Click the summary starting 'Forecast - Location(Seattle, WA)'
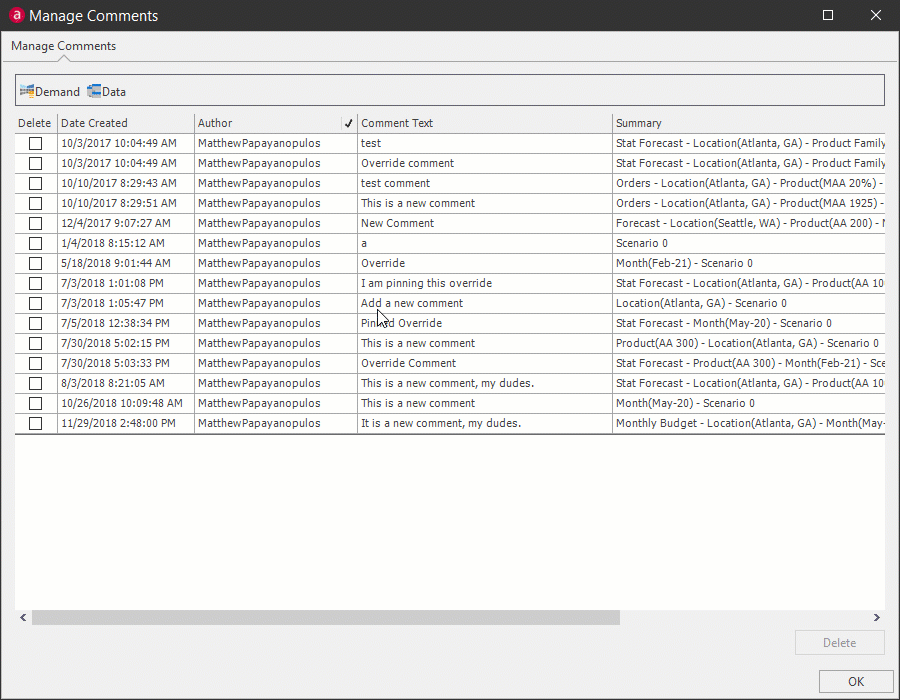The height and width of the screenshot is (700, 900). tap(748, 223)
